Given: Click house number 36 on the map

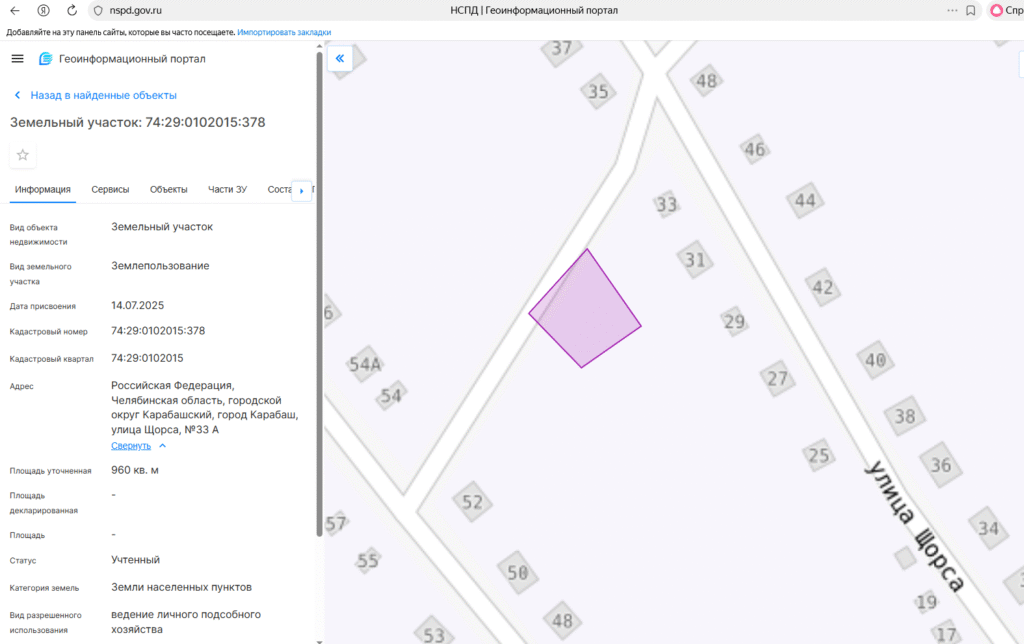Looking at the screenshot, I should (x=940, y=465).
